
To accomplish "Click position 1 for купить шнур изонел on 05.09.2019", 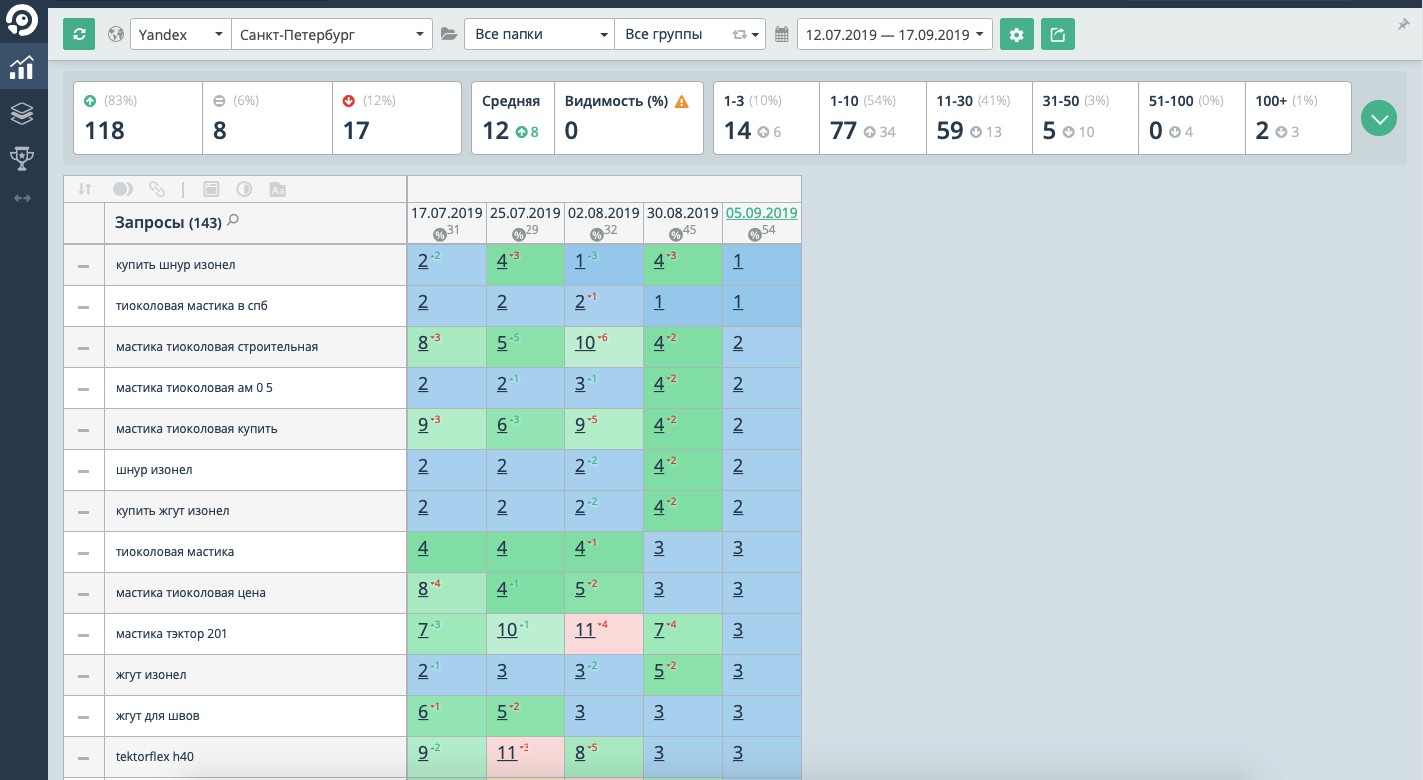I will pyautogui.click(x=738, y=261).
